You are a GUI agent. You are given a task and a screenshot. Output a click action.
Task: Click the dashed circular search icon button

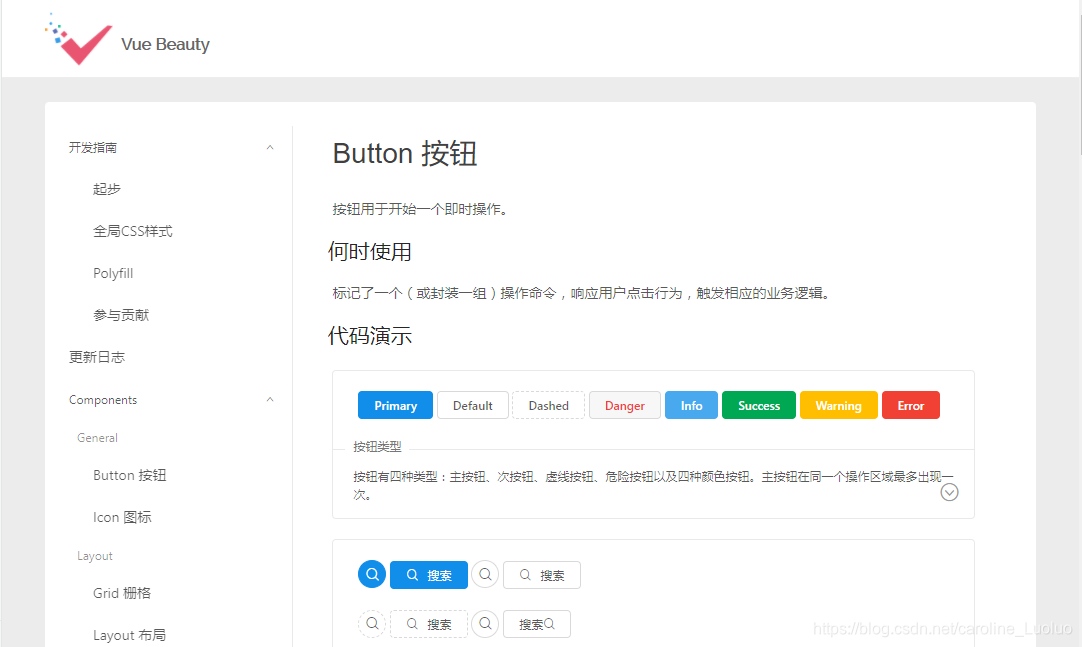click(x=371, y=623)
